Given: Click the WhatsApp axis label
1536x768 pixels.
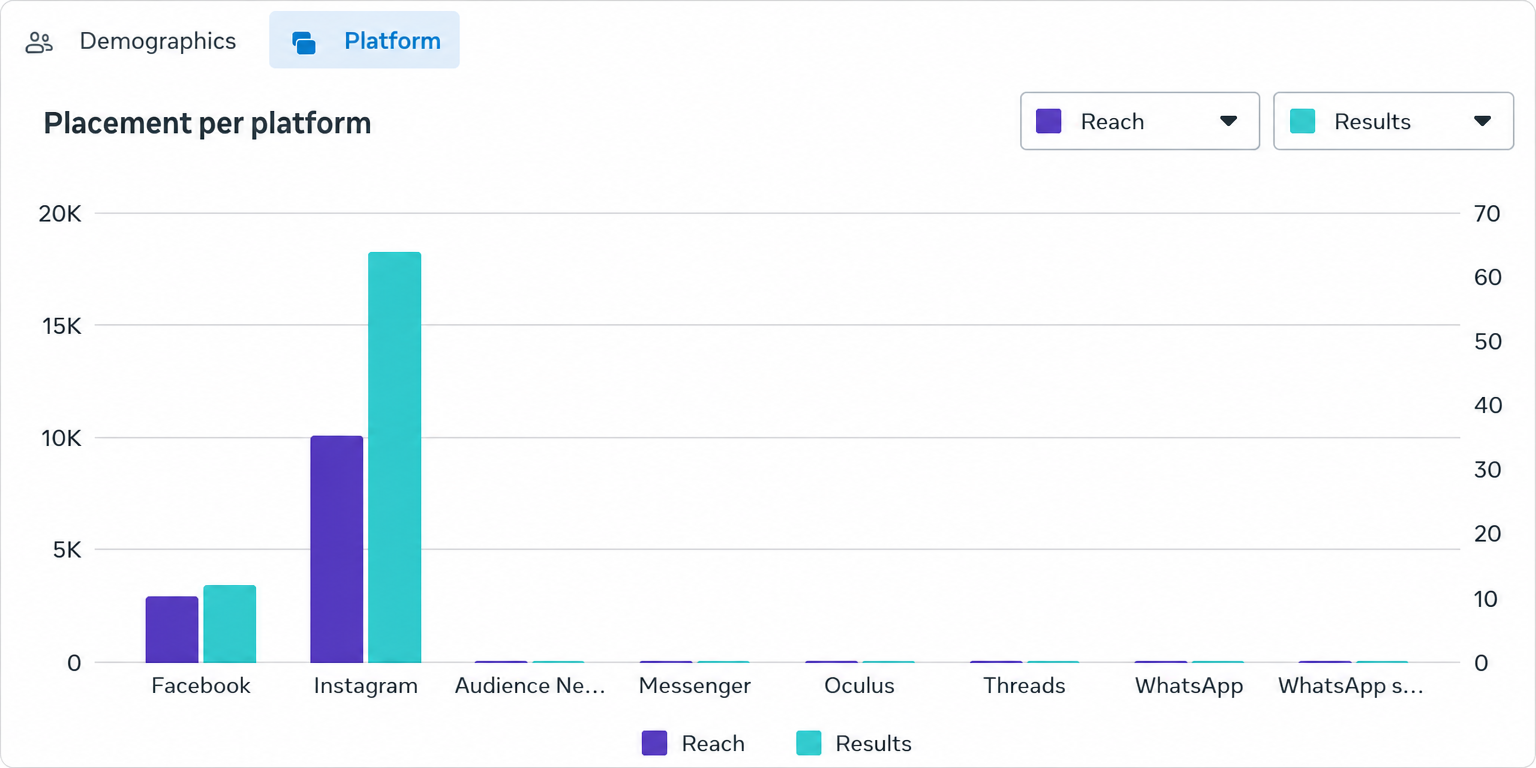Looking at the screenshot, I should pyautogui.click(x=1189, y=686).
